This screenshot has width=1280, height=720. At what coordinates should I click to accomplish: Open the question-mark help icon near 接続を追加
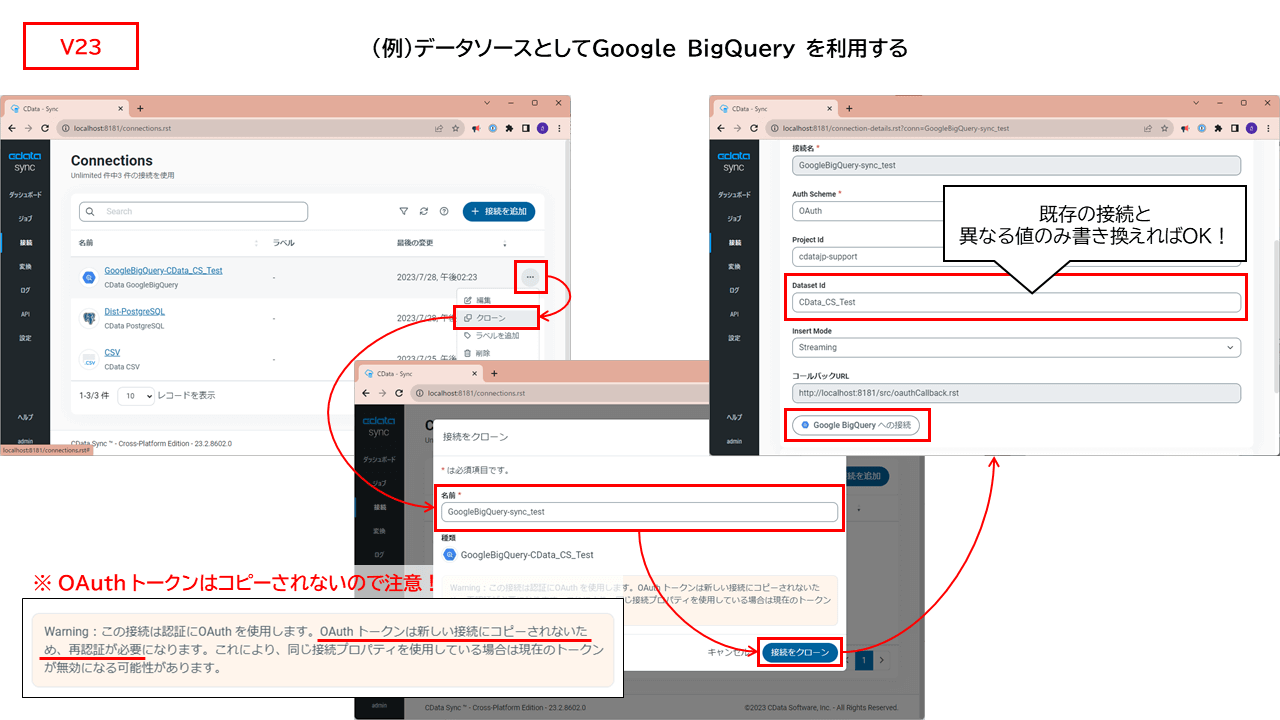(x=444, y=211)
